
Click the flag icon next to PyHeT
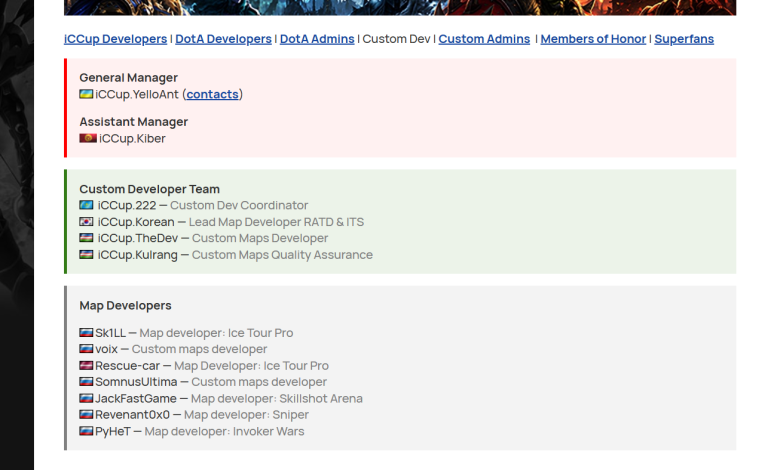point(86,431)
